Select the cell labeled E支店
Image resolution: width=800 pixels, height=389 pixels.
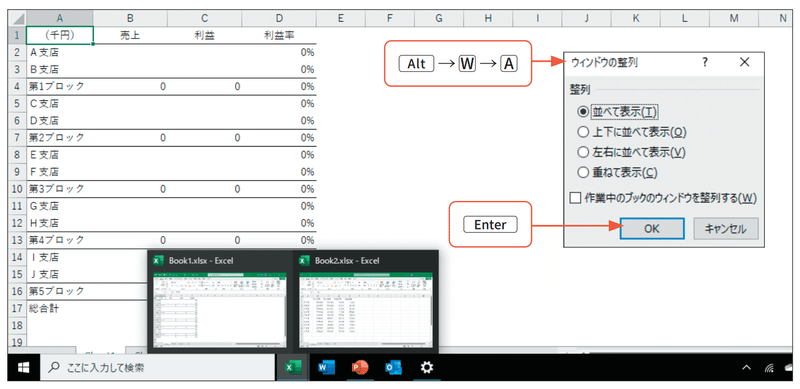coord(60,155)
